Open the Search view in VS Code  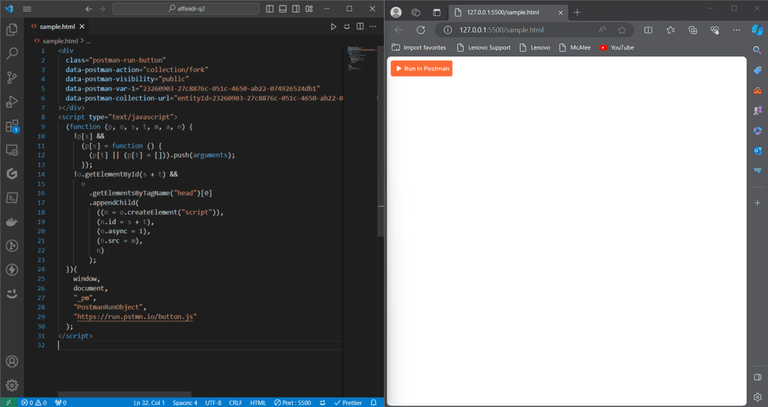[x=12, y=53]
